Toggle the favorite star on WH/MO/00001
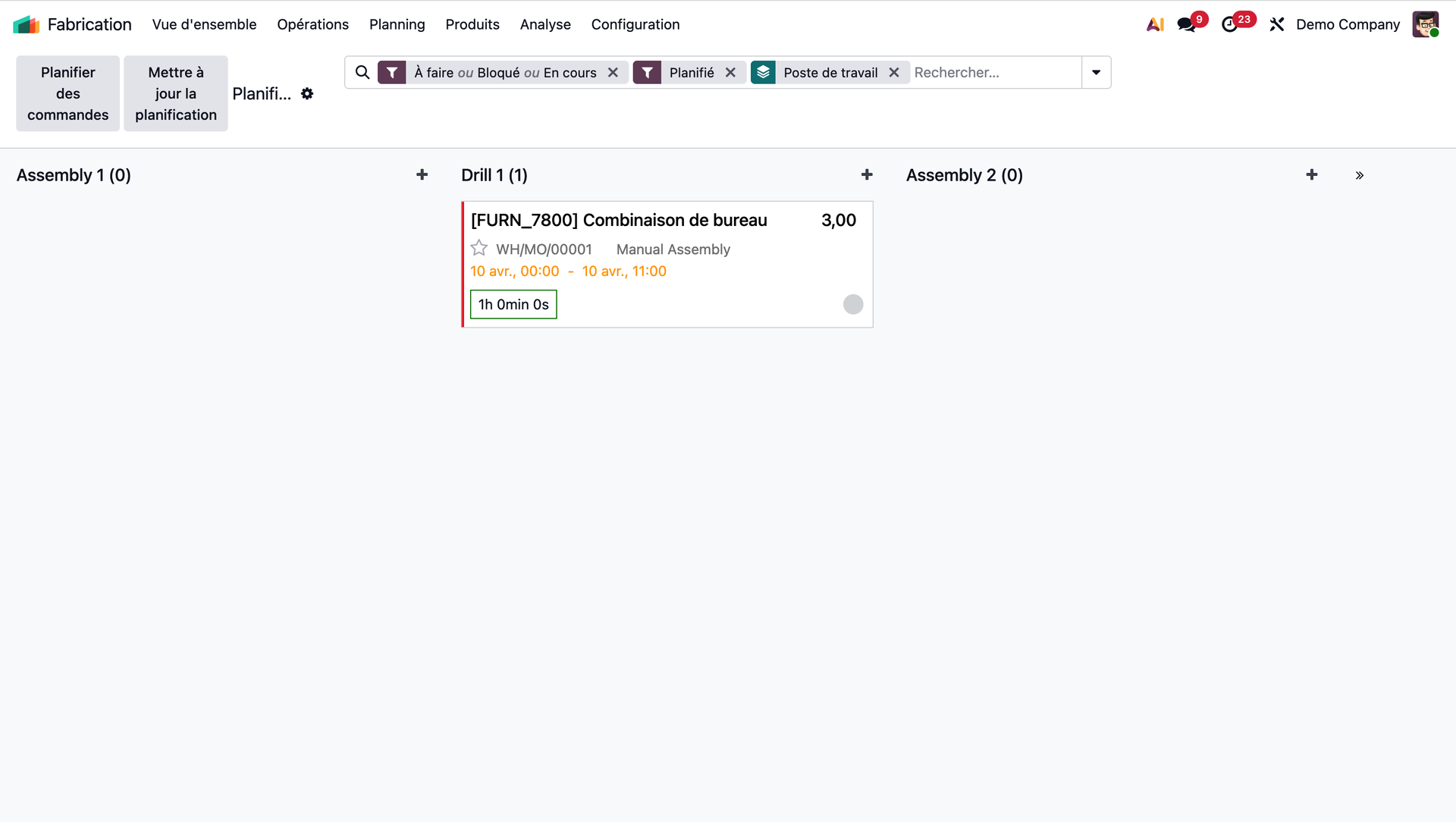1456x822 pixels. [479, 249]
